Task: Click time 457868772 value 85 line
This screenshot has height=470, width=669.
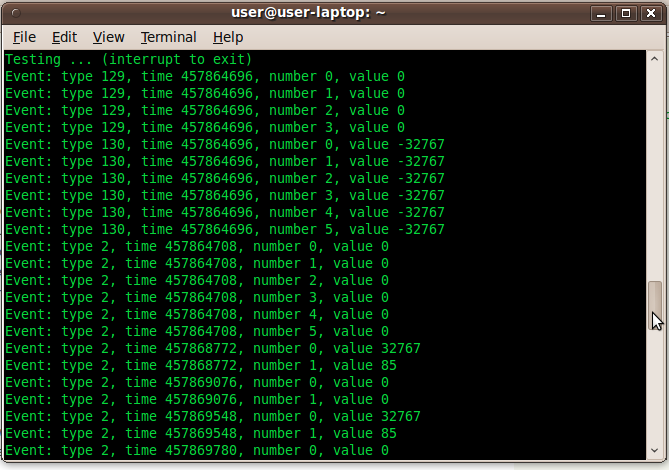Action: (x=201, y=366)
